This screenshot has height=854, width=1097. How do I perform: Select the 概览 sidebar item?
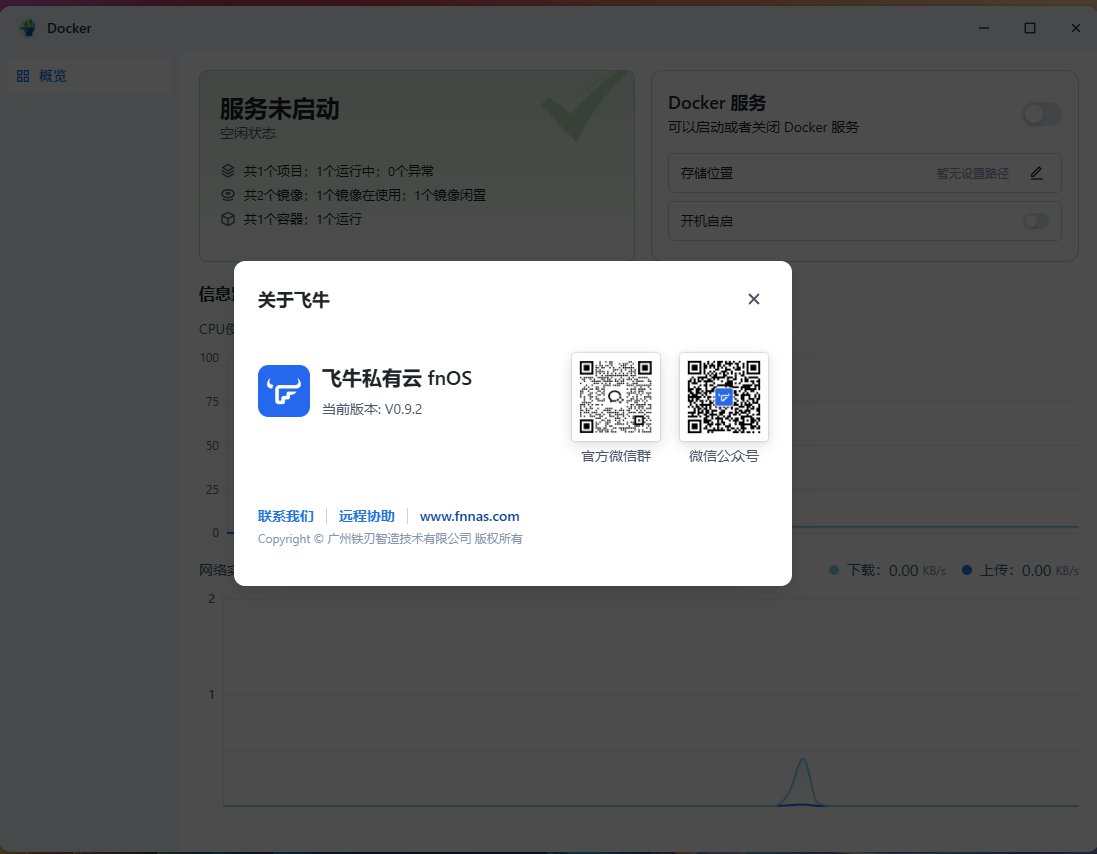(x=90, y=76)
